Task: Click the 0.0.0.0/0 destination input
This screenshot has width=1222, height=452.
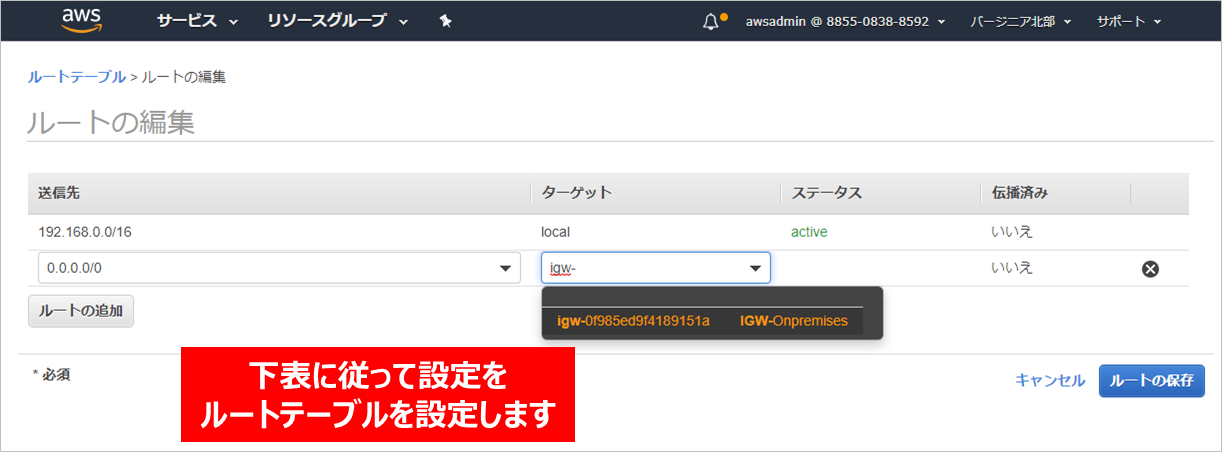Action: tap(260, 268)
